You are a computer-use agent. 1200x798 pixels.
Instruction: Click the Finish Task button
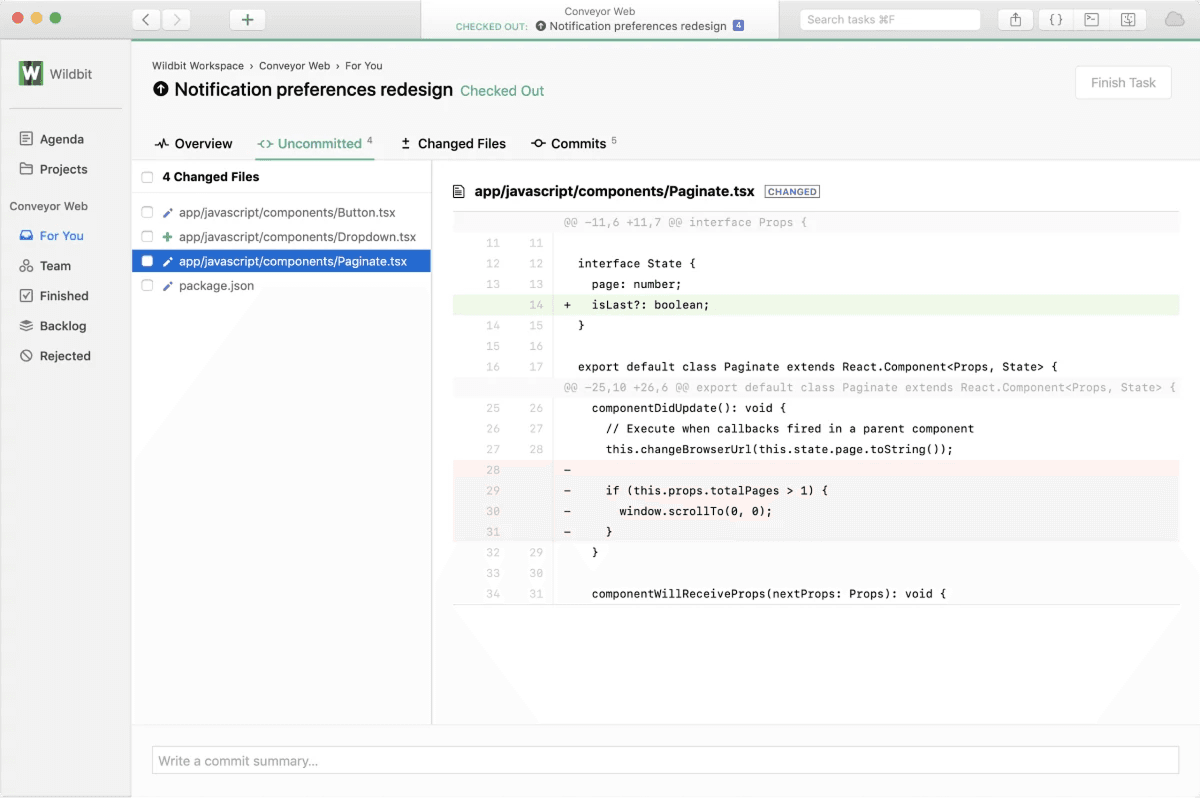coord(1123,83)
